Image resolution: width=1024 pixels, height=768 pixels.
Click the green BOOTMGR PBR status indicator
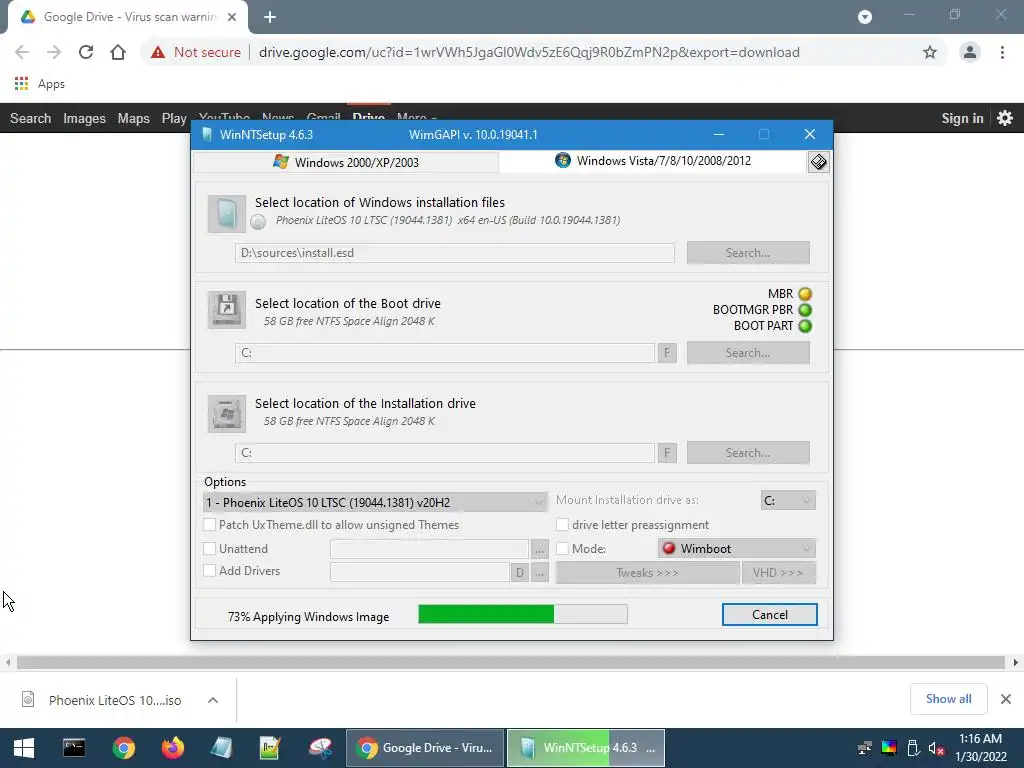(805, 310)
